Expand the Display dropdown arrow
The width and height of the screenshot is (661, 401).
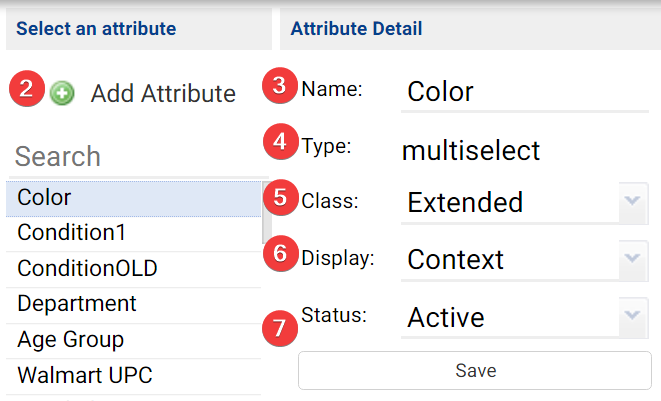click(631, 260)
